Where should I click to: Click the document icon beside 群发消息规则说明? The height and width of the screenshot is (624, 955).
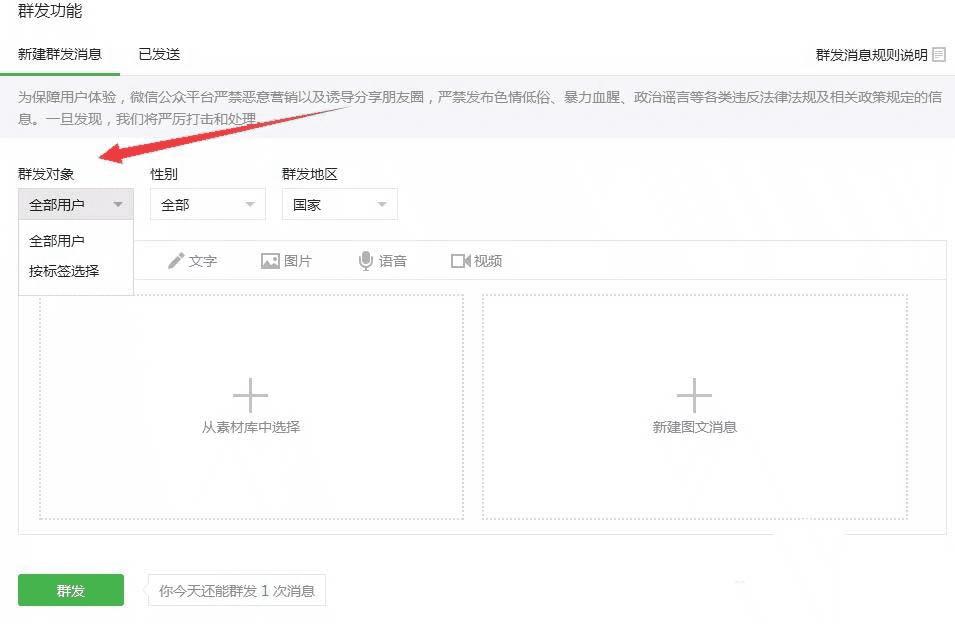pos(939,55)
